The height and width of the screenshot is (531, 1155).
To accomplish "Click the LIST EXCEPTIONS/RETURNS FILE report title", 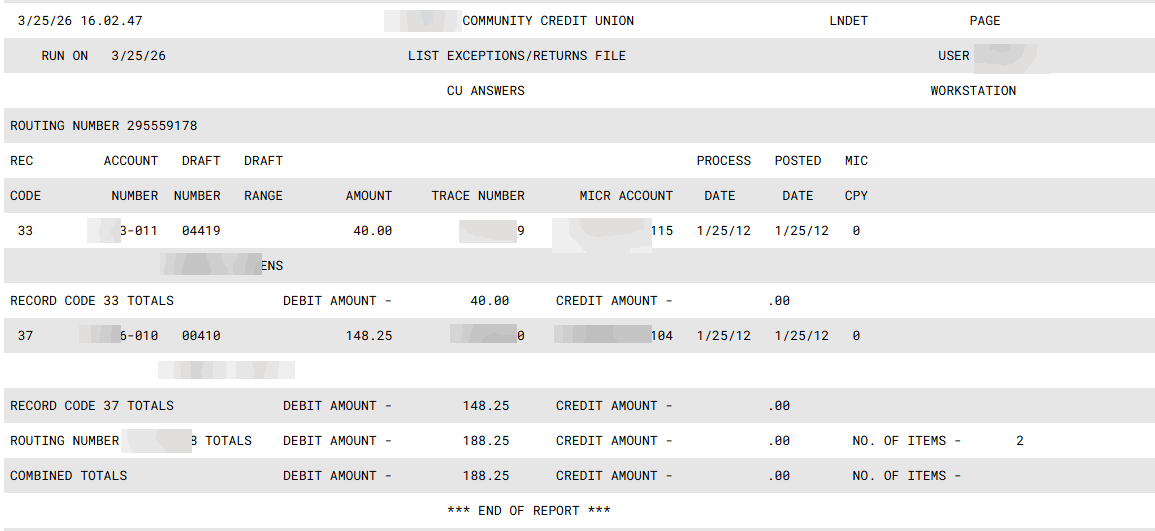I will pos(516,56).
